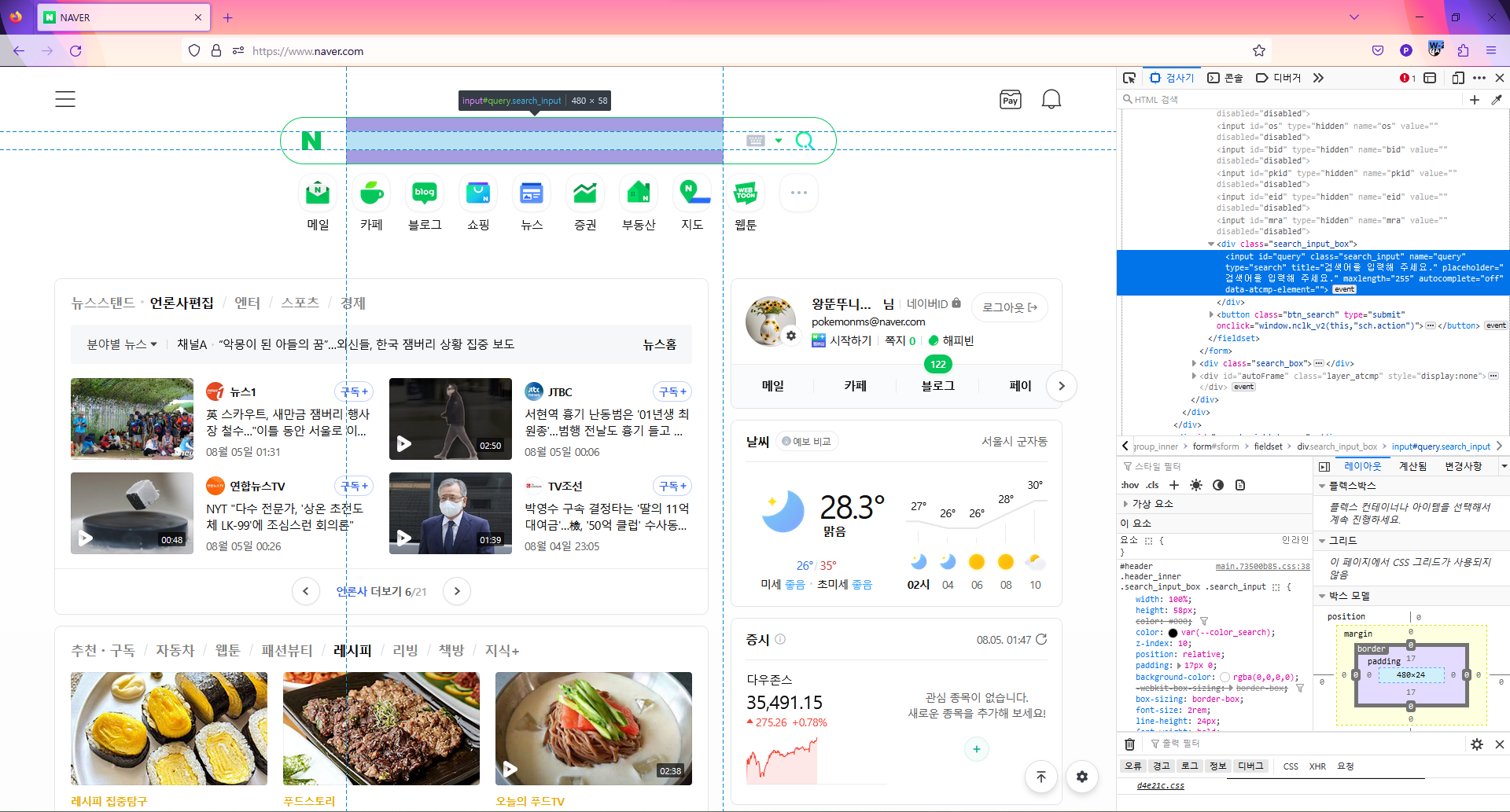Add a new CSS rule
Screen dimensions: 1510x812
(x=1174, y=485)
